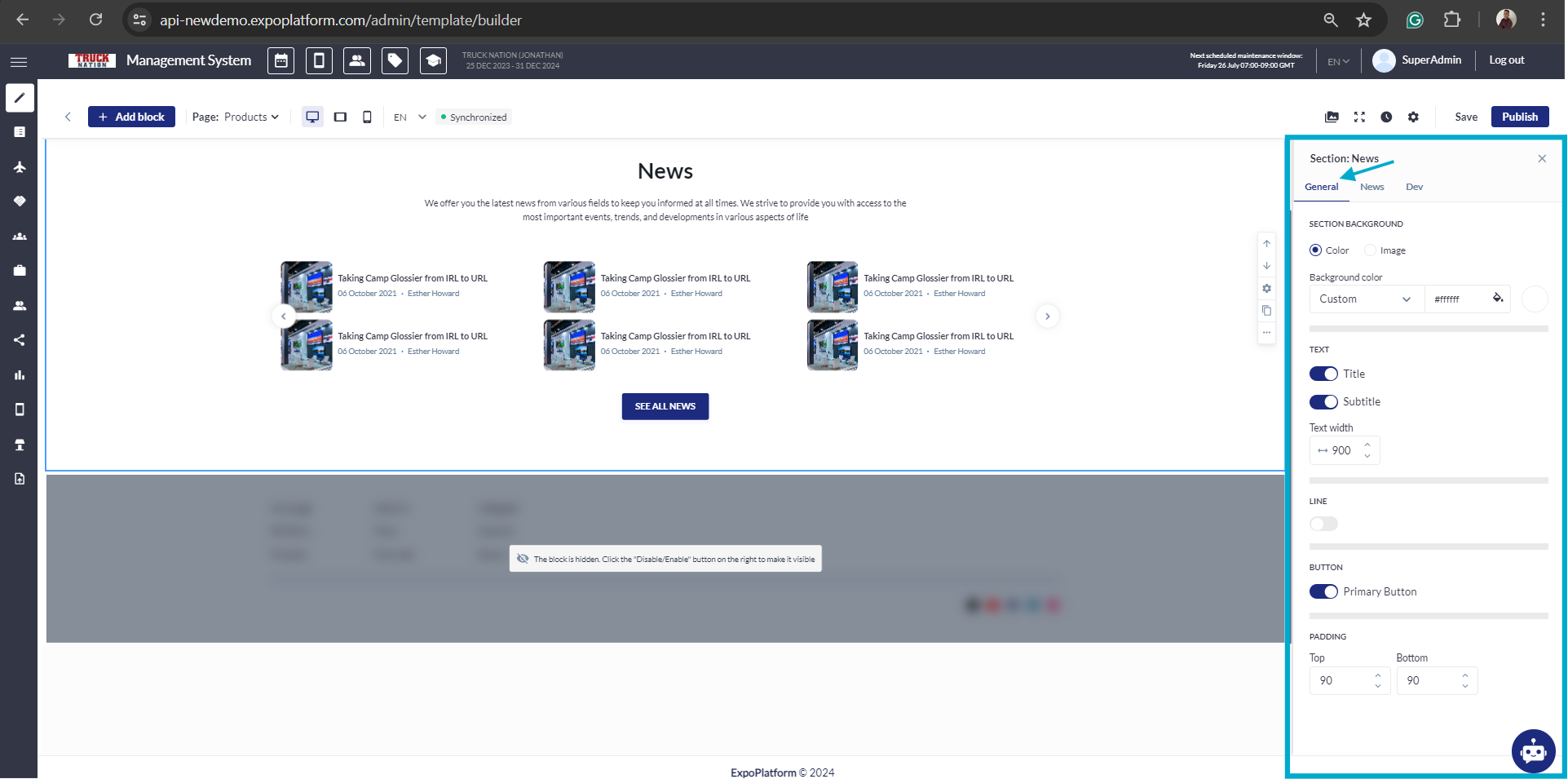1568x779 pixels.
Task: Click the browser address bar URL
Action: coord(341,20)
